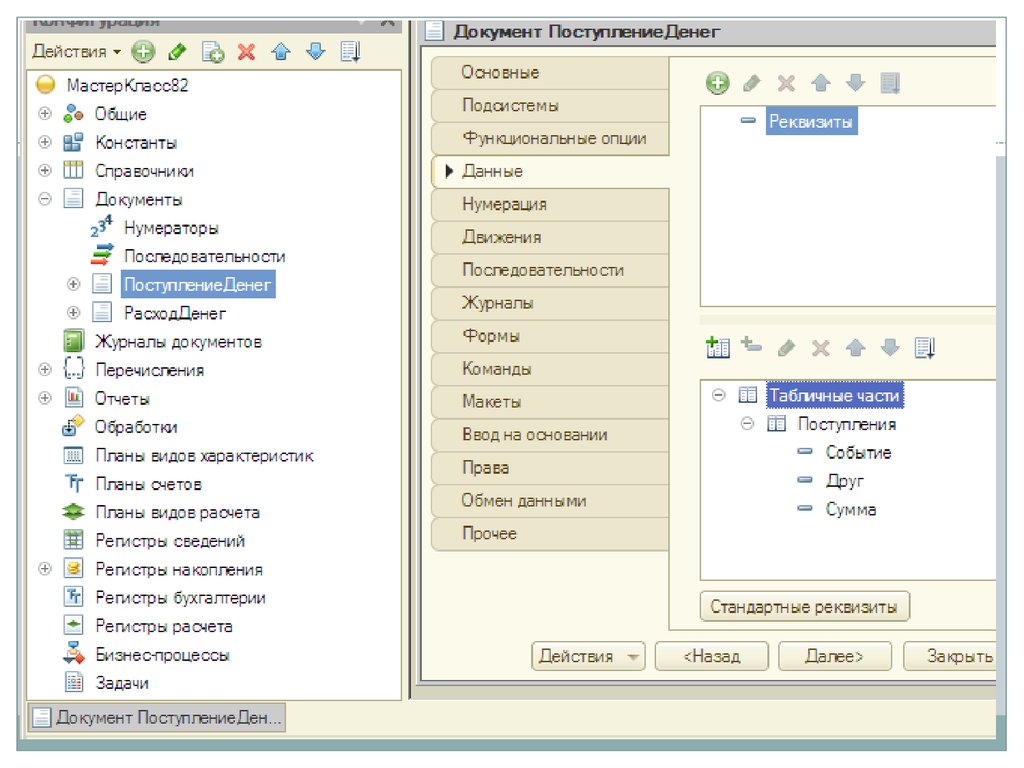Add tabular section attribute icon
This screenshot has width=1024, height=768.
(752, 345)
